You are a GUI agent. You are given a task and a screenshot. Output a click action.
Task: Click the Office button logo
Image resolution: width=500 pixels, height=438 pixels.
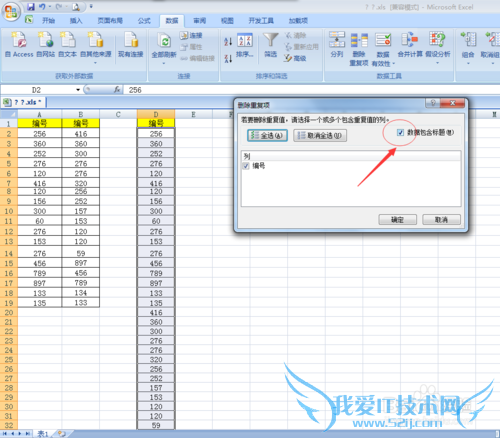tap(11, 12)
